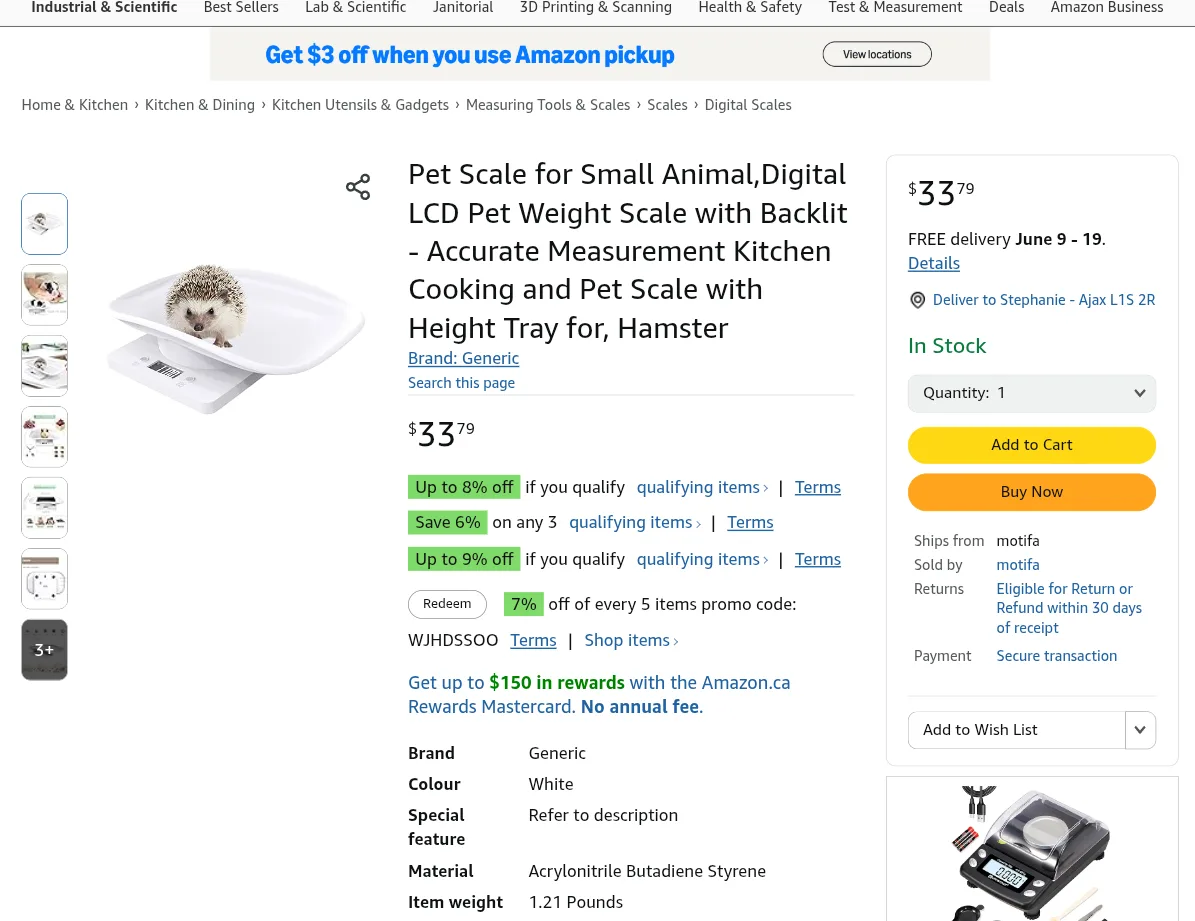Open seller motifa link next to Sold by
Viewport: 1195px width, 921px height.
[1018, 565]
